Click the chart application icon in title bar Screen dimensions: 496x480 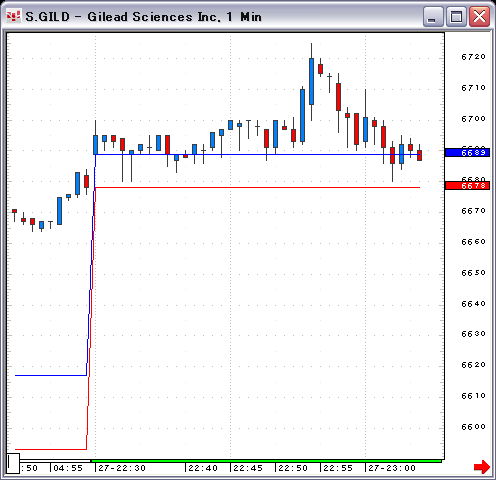[x=13, y=16]
